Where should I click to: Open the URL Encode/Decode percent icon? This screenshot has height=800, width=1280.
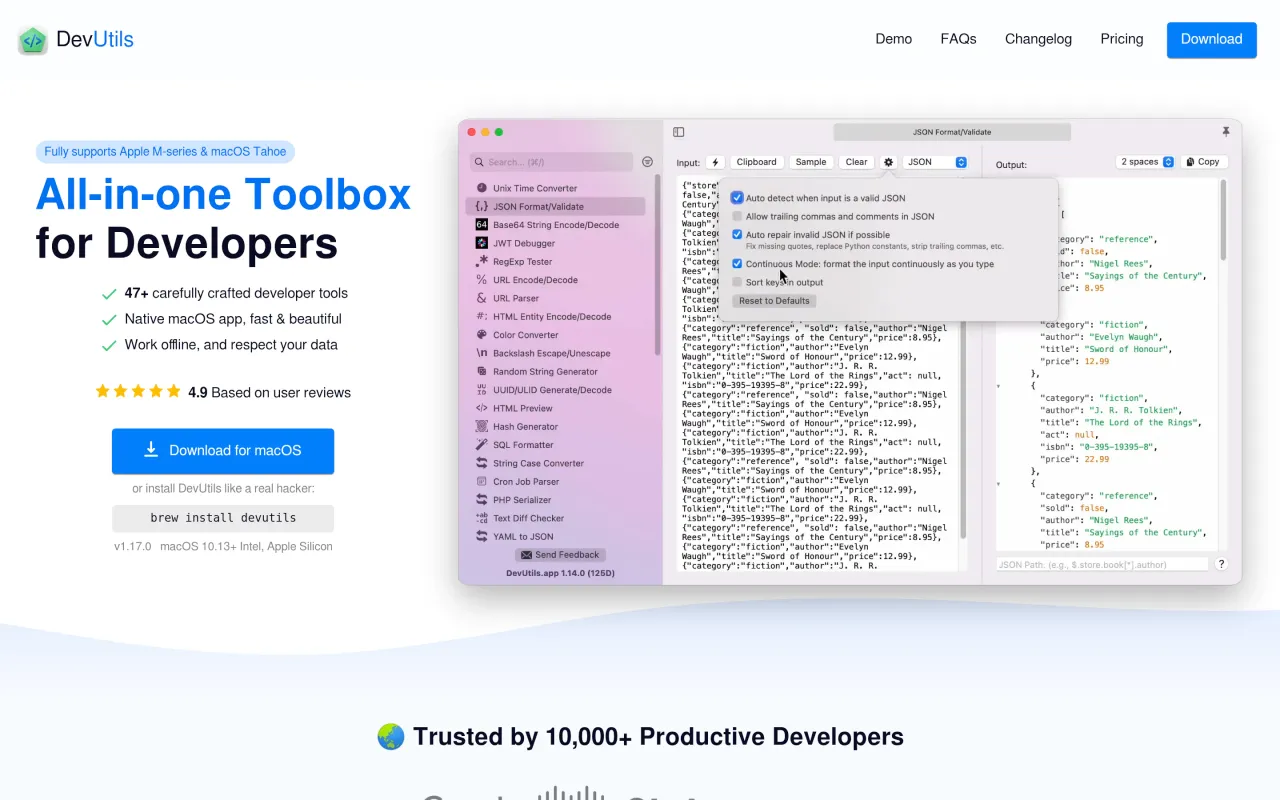(x=482, y=280)
